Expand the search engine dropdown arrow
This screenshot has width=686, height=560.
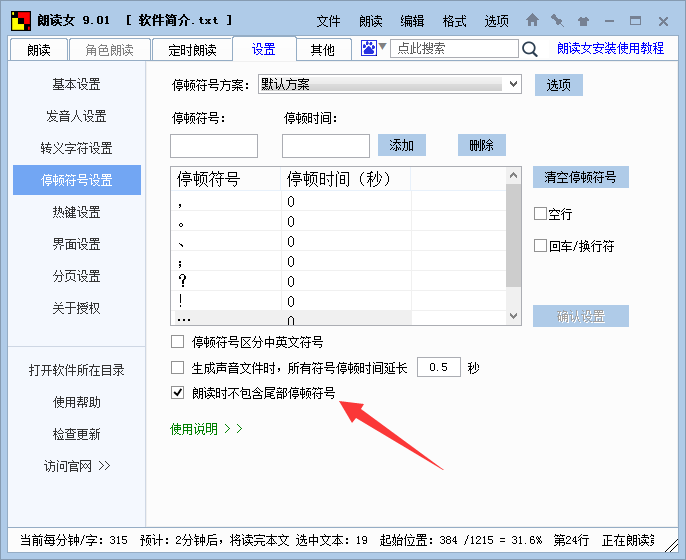(382, 46)
